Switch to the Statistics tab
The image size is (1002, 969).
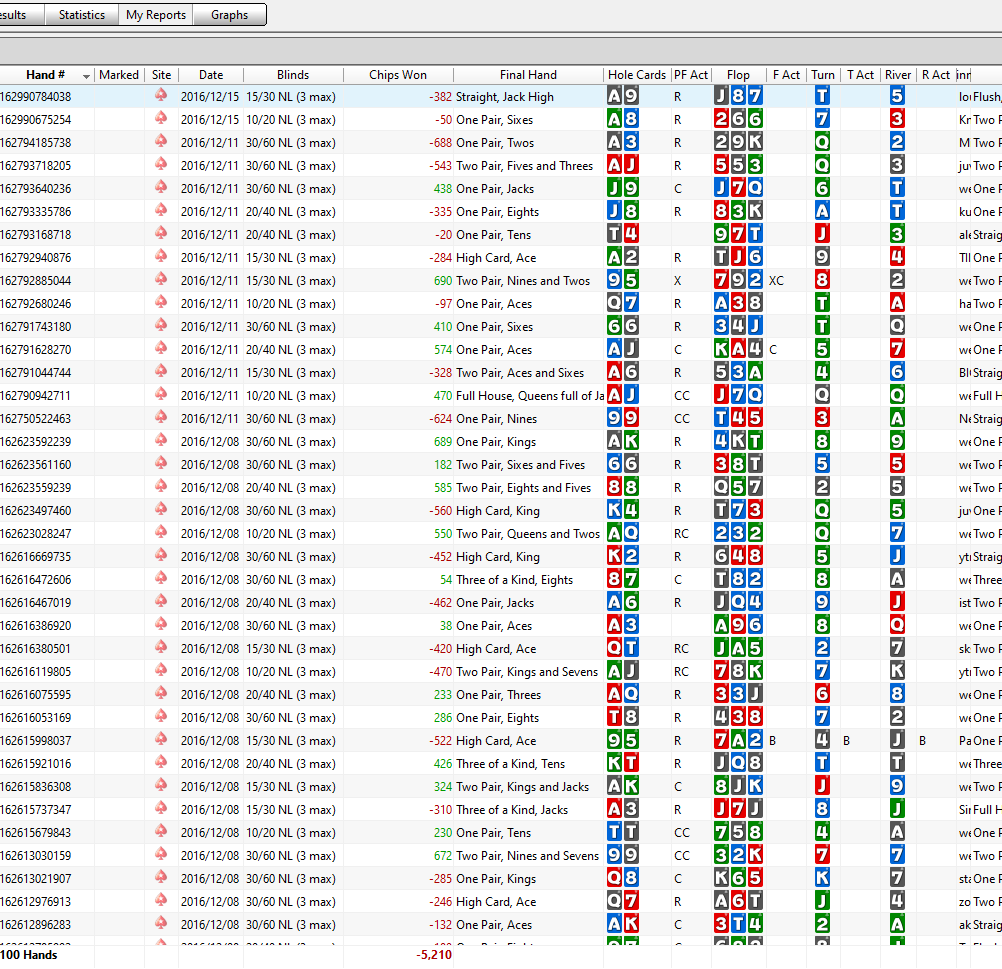tap(81, 15)
